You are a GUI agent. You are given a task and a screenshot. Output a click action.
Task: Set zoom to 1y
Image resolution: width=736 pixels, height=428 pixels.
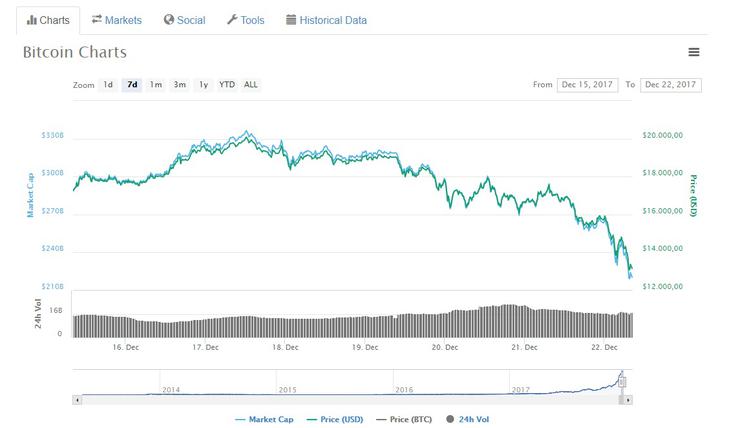[203, 84]
